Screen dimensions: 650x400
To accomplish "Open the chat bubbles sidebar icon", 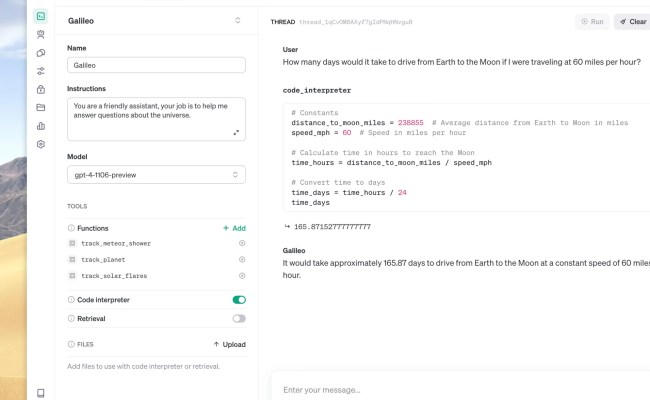I will (41, 53).
